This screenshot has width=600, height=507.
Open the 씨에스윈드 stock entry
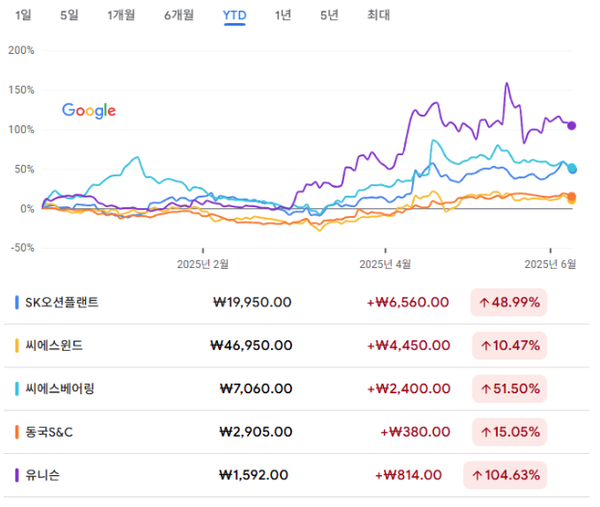(x=56, y=346)
